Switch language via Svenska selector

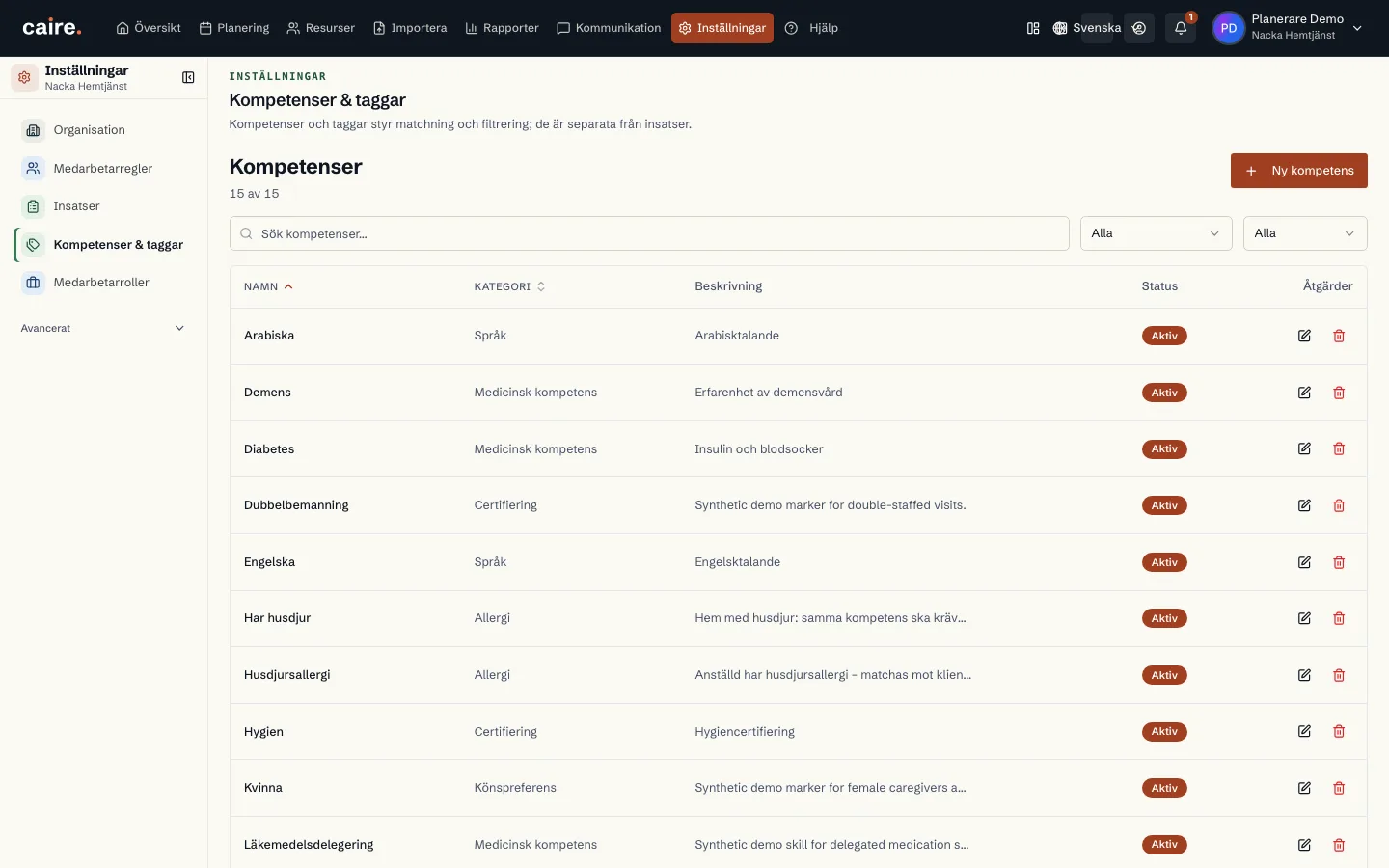(x=1087, y=28)
